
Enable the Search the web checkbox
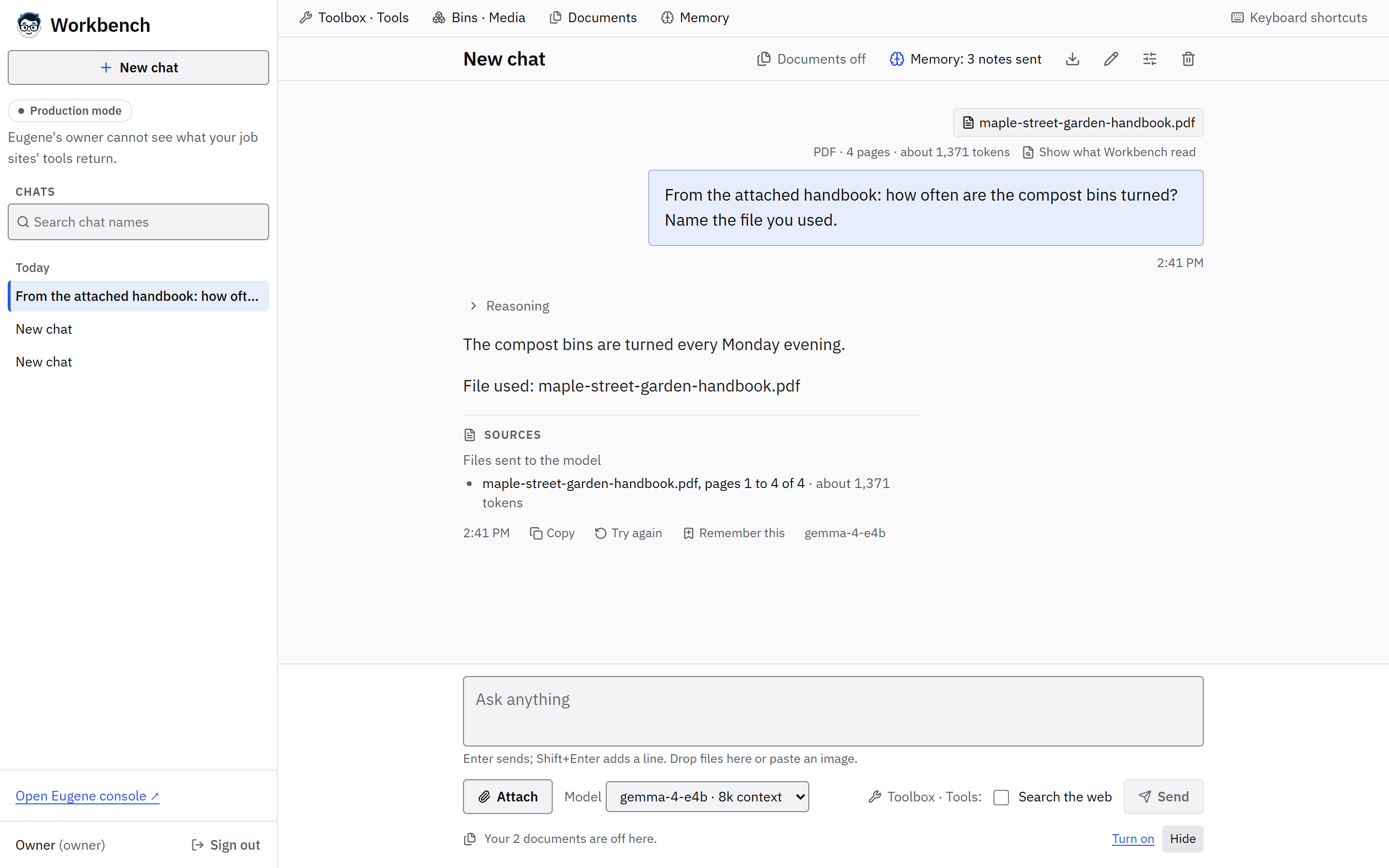[x=1001, y=797]
